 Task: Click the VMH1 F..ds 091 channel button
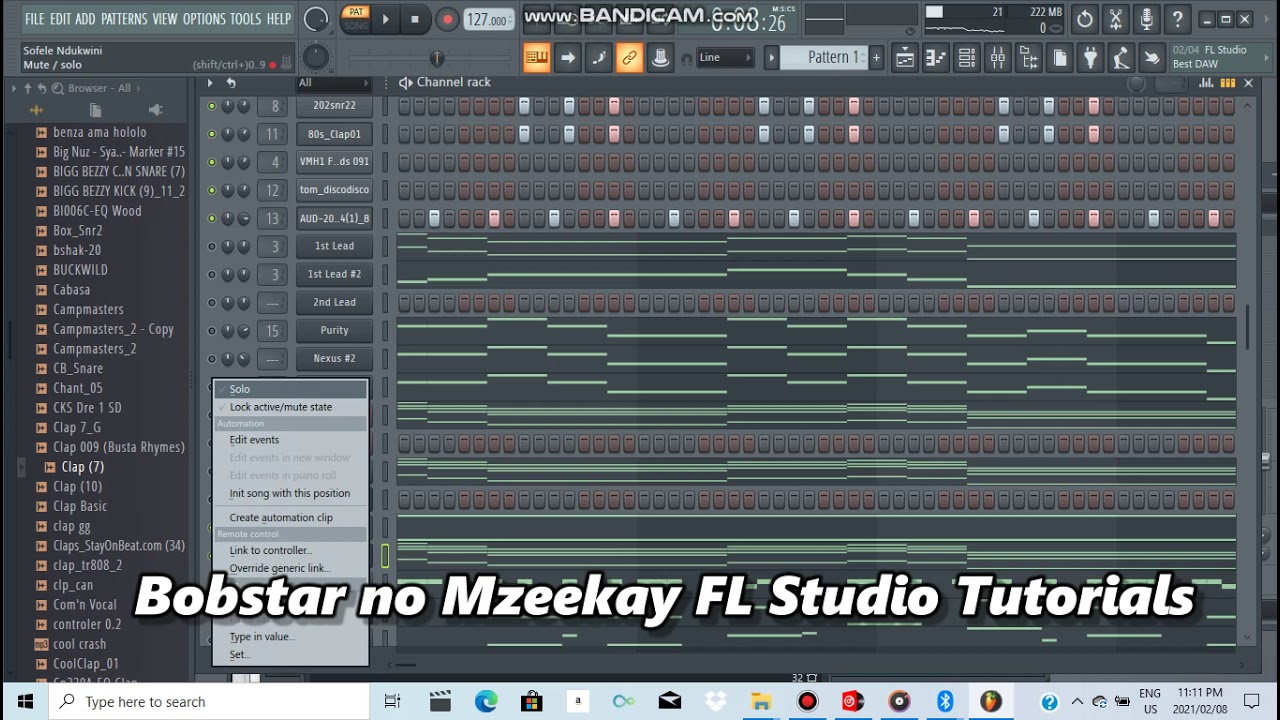(334, 162)
